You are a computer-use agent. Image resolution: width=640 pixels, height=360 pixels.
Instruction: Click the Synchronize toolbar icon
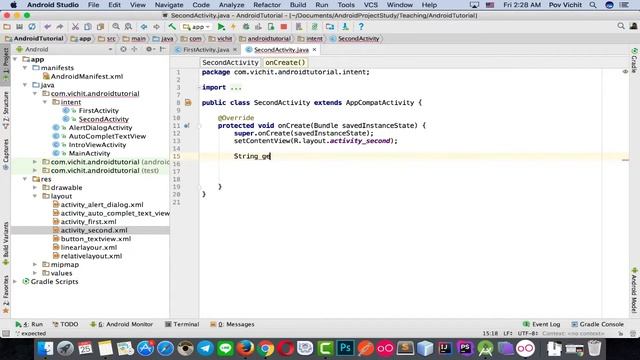pos(32,27)
